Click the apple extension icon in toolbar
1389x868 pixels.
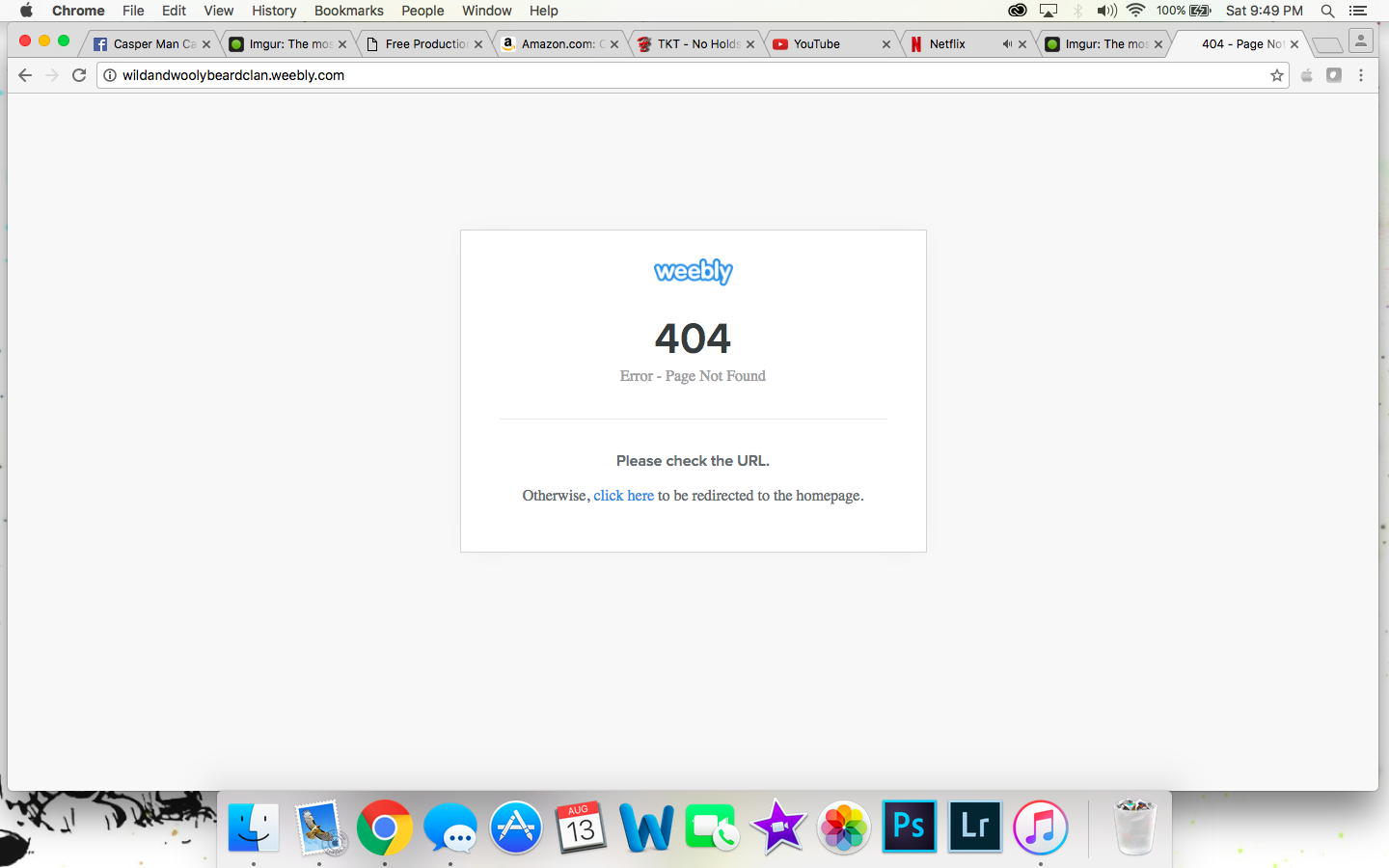click(1307, 75)
